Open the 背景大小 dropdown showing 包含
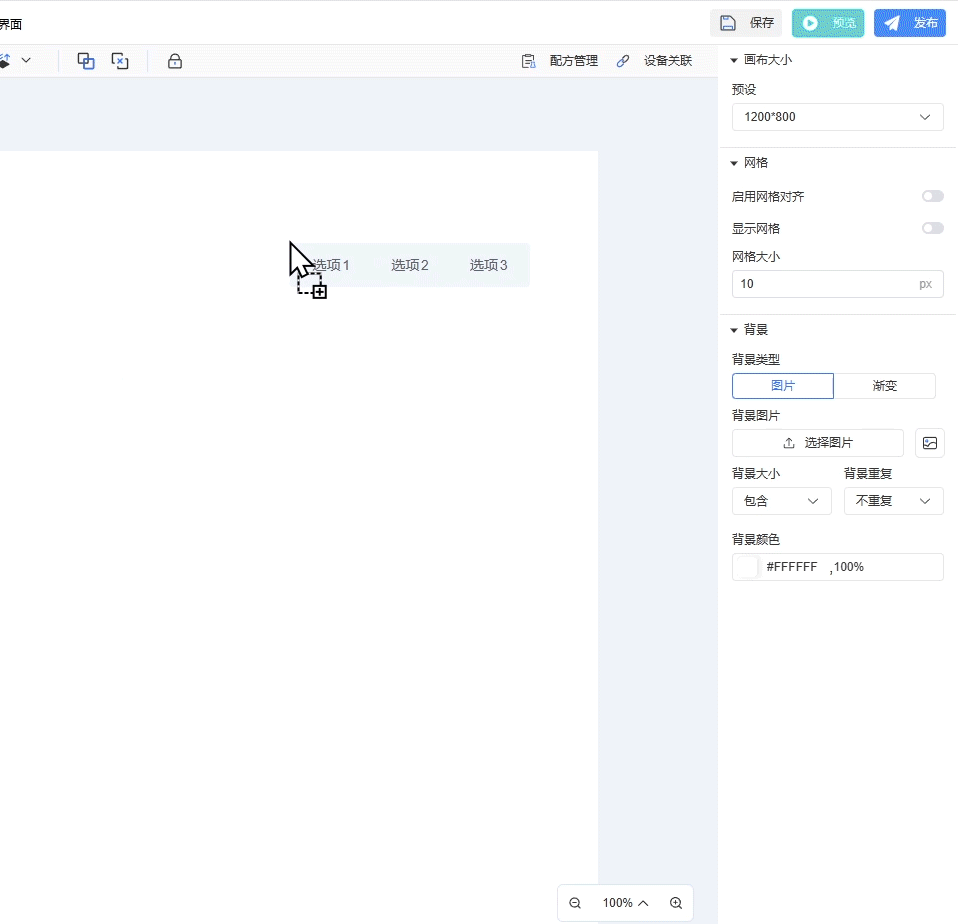This screenshot has width=958, height=924. click(x=781, y=501)
